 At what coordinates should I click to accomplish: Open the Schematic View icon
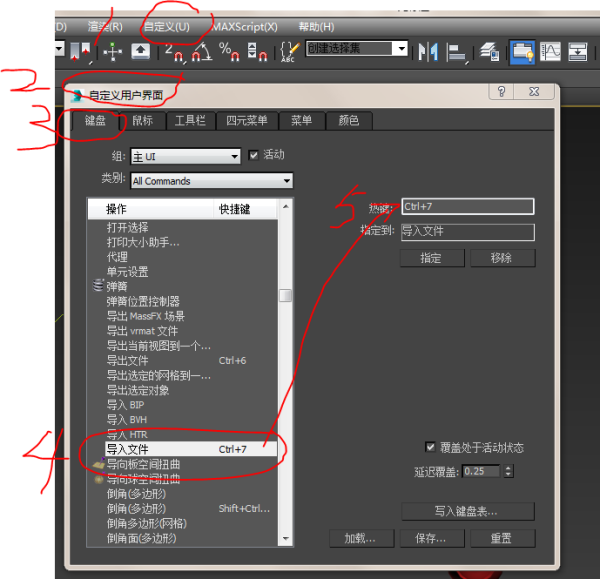tap(577, 52)
